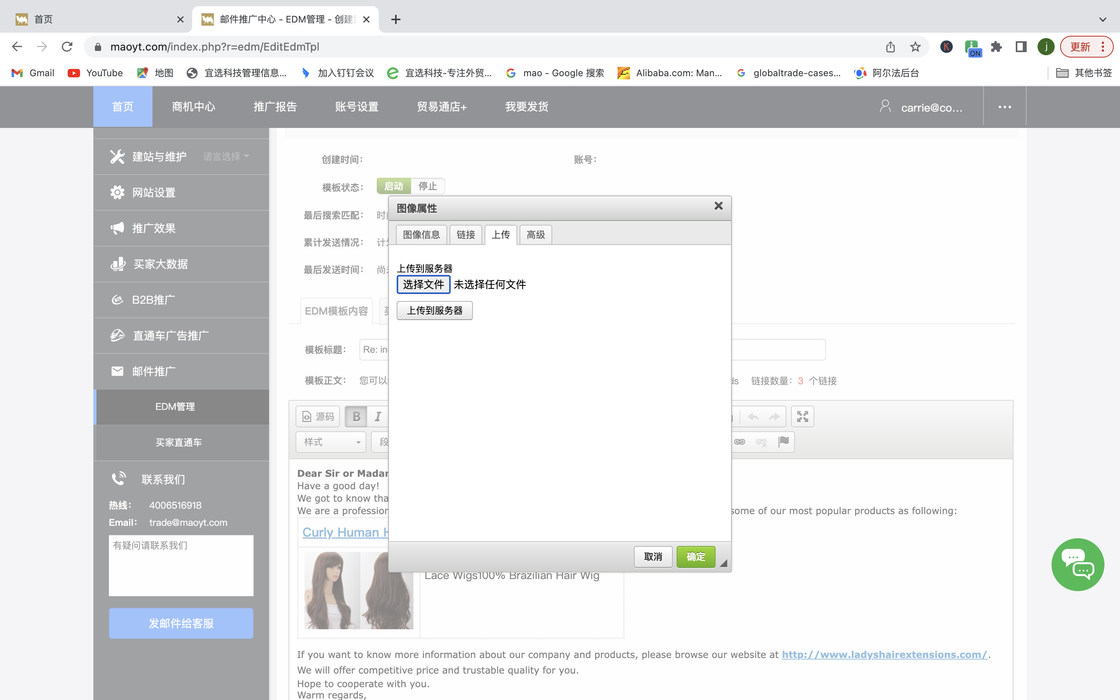Click the contact message text box
This screenshot has height=700, width=1120.
point(181,565)
